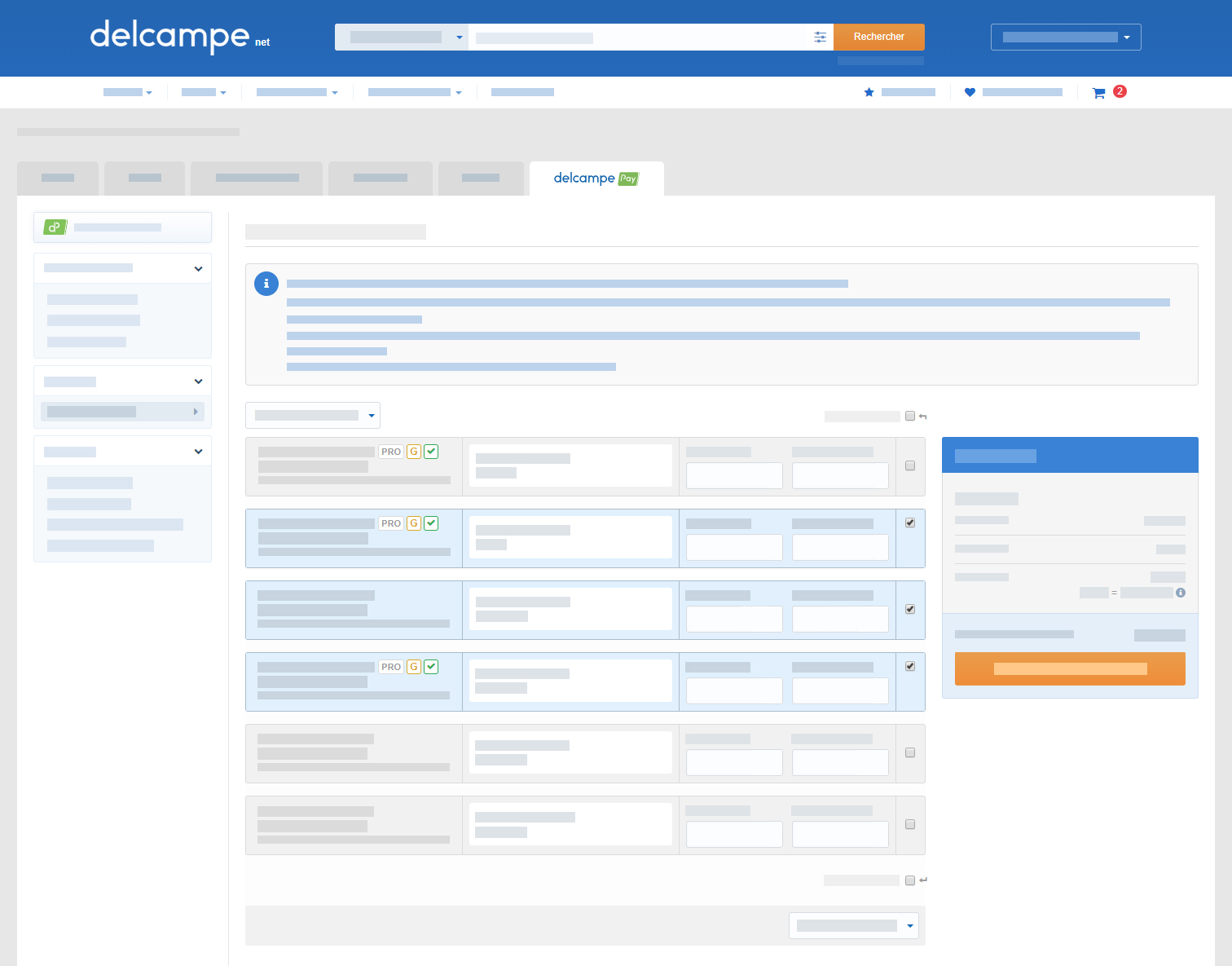This screenshot has height=966, width=1232.
Task: Click the orange button in summary panel
Action: [x=1070, y=668]
